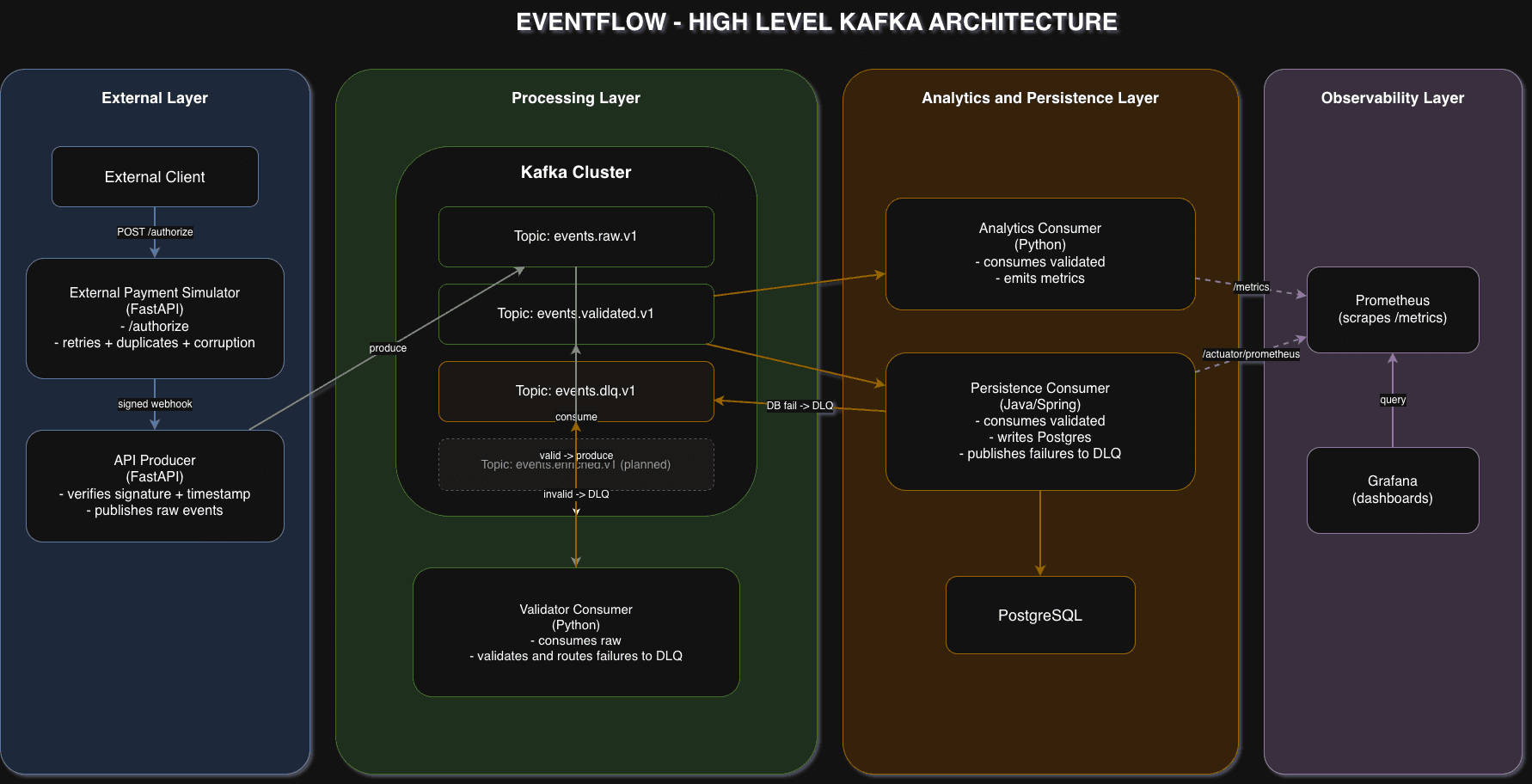Select the API Producer node
Viewport: 1532px width, 784px height.
click(x=155, y=486)
